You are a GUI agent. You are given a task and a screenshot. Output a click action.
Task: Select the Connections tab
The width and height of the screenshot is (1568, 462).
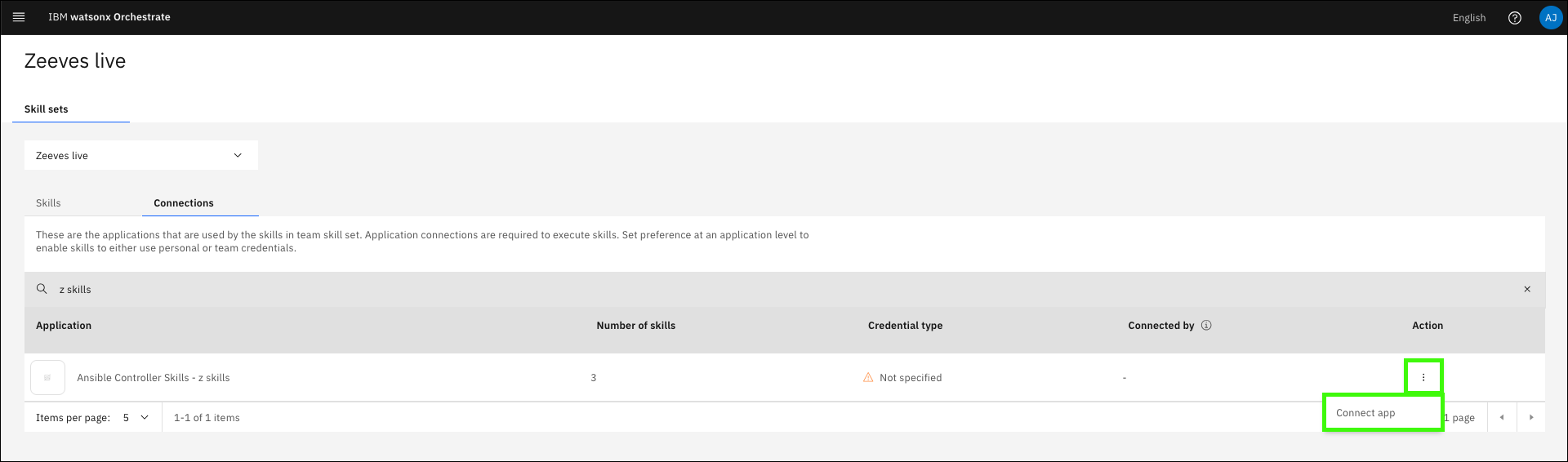pos(184,203)
